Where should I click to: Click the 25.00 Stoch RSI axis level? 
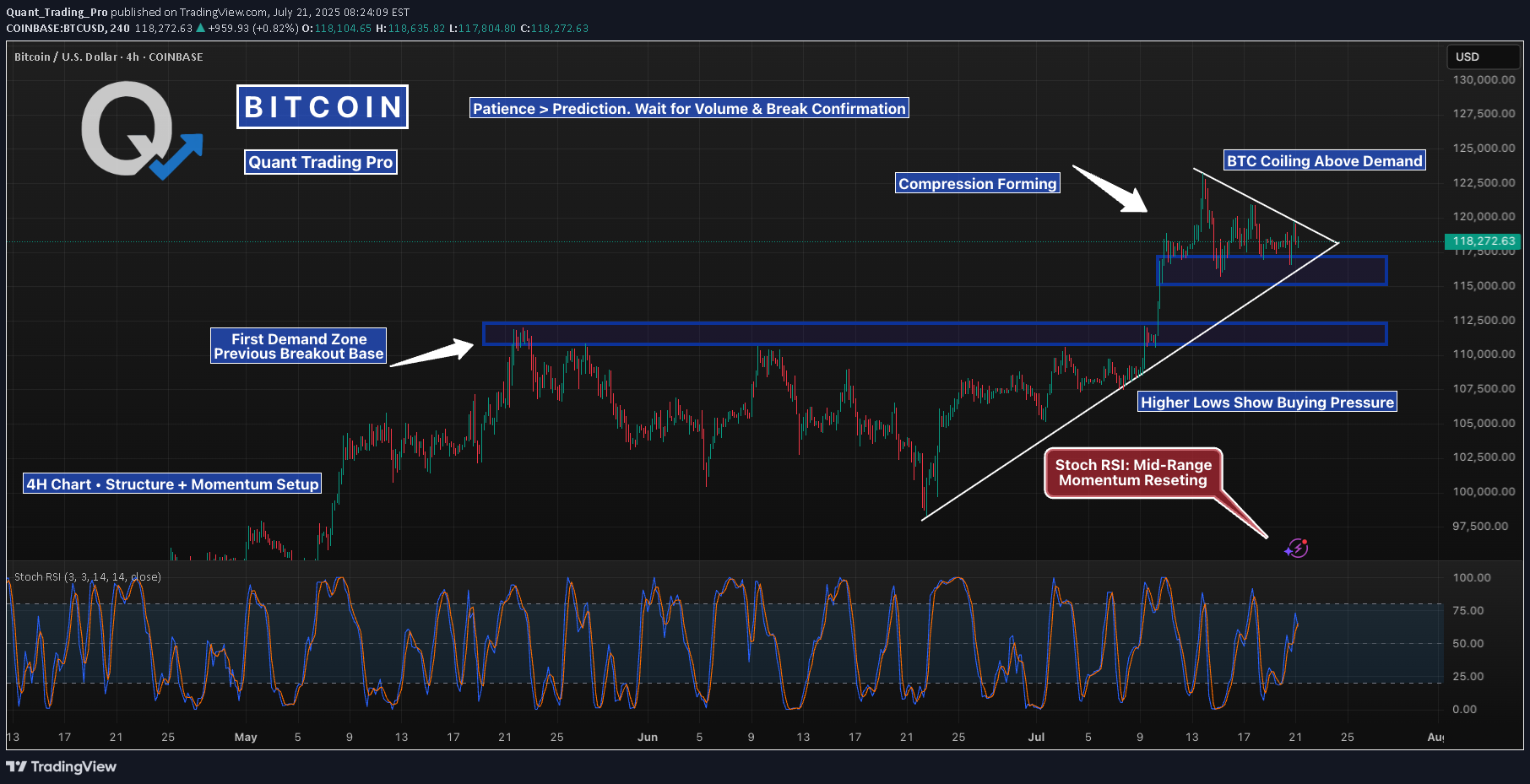click(1468, 676)
